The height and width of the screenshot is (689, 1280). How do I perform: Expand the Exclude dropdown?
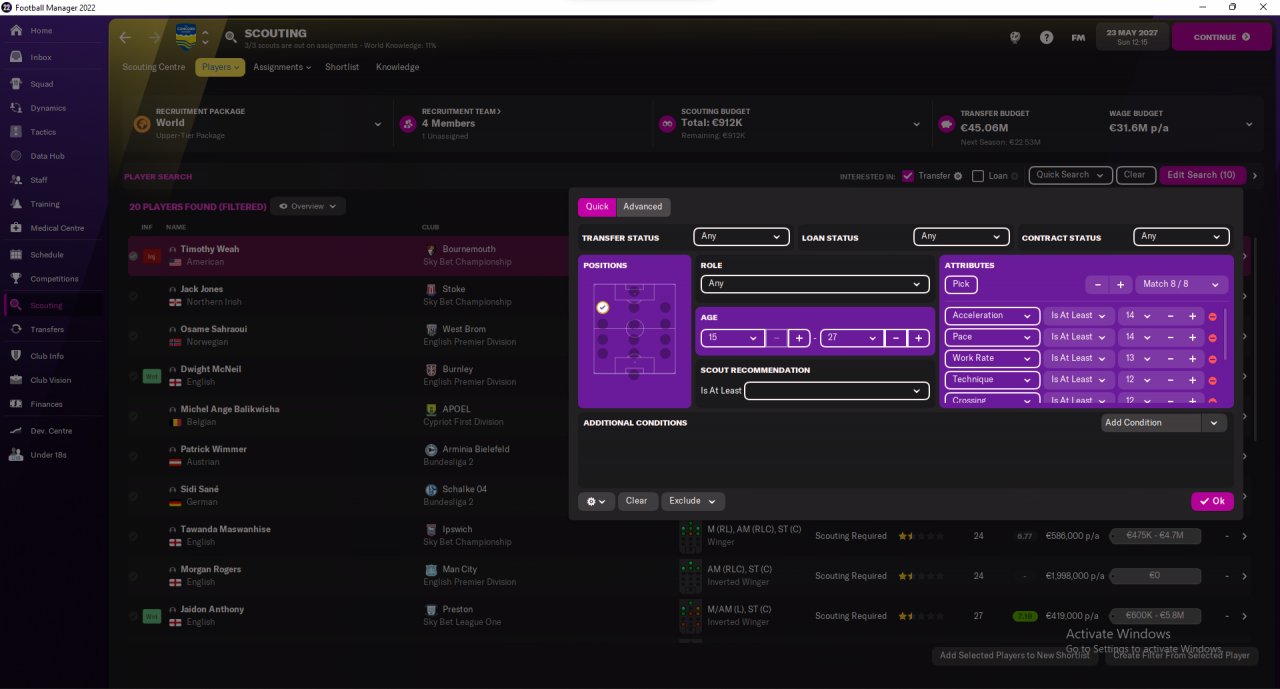pos(693,501)
